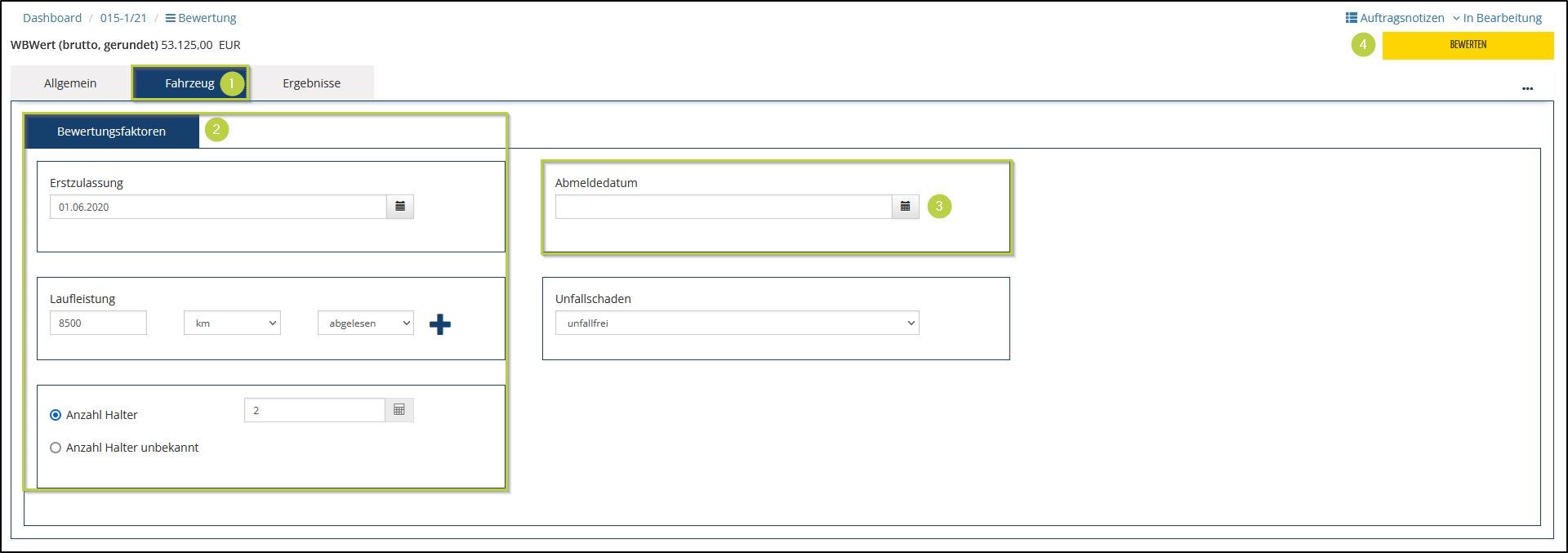Go to Dashboard via breadcrumb link
This screenshot has width=1568, height=553.
tap(52, 18)
